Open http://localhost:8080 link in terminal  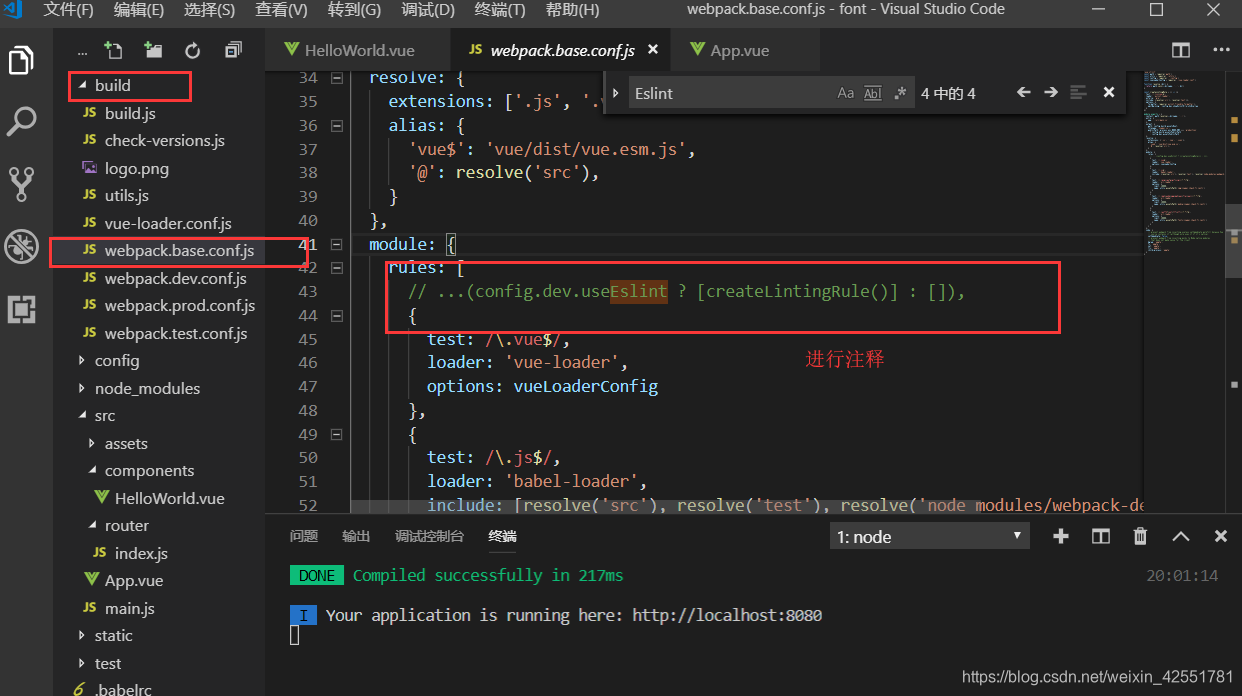point(727,615)
